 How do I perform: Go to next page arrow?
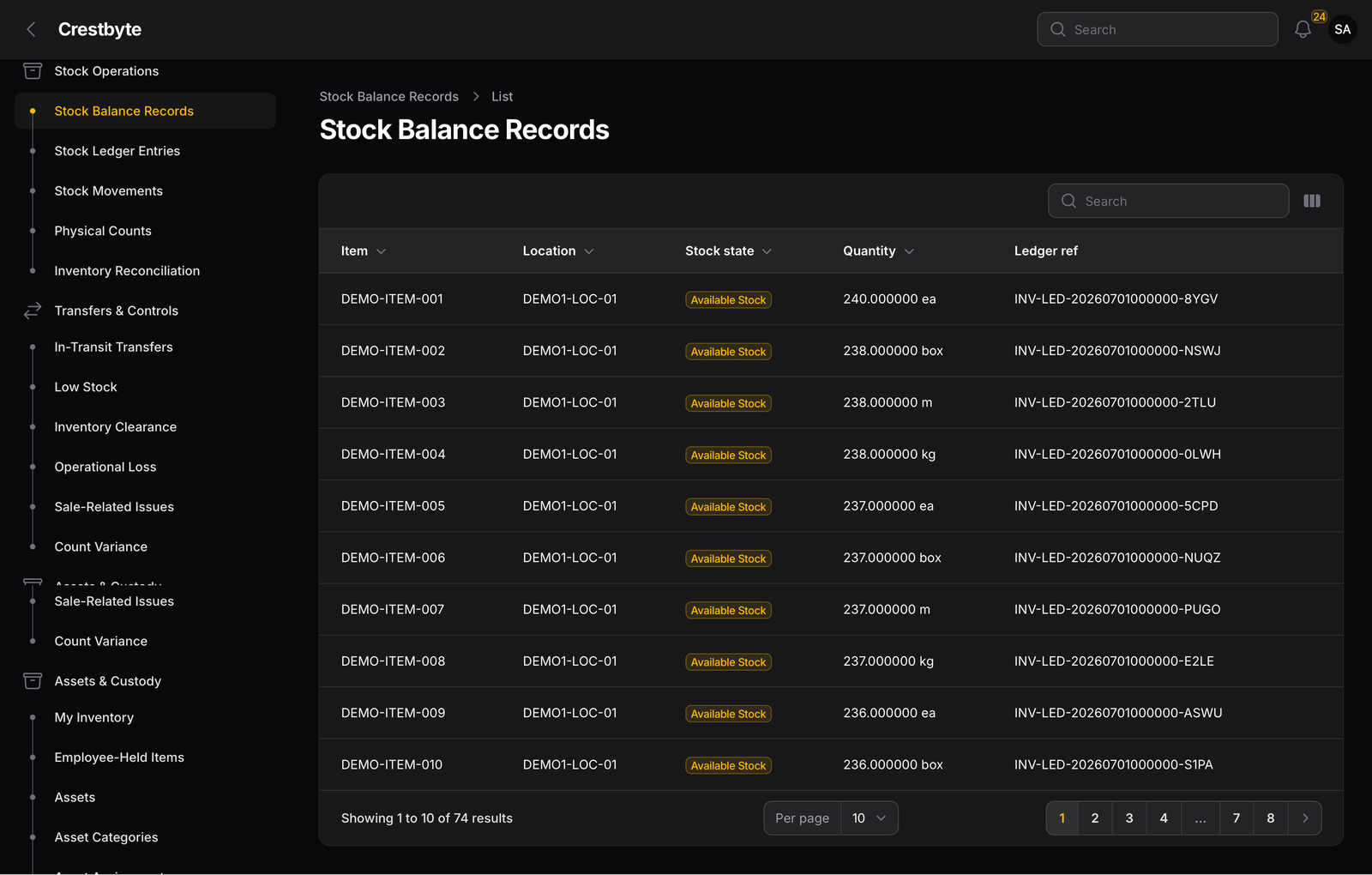click(x=1305, y=818)
